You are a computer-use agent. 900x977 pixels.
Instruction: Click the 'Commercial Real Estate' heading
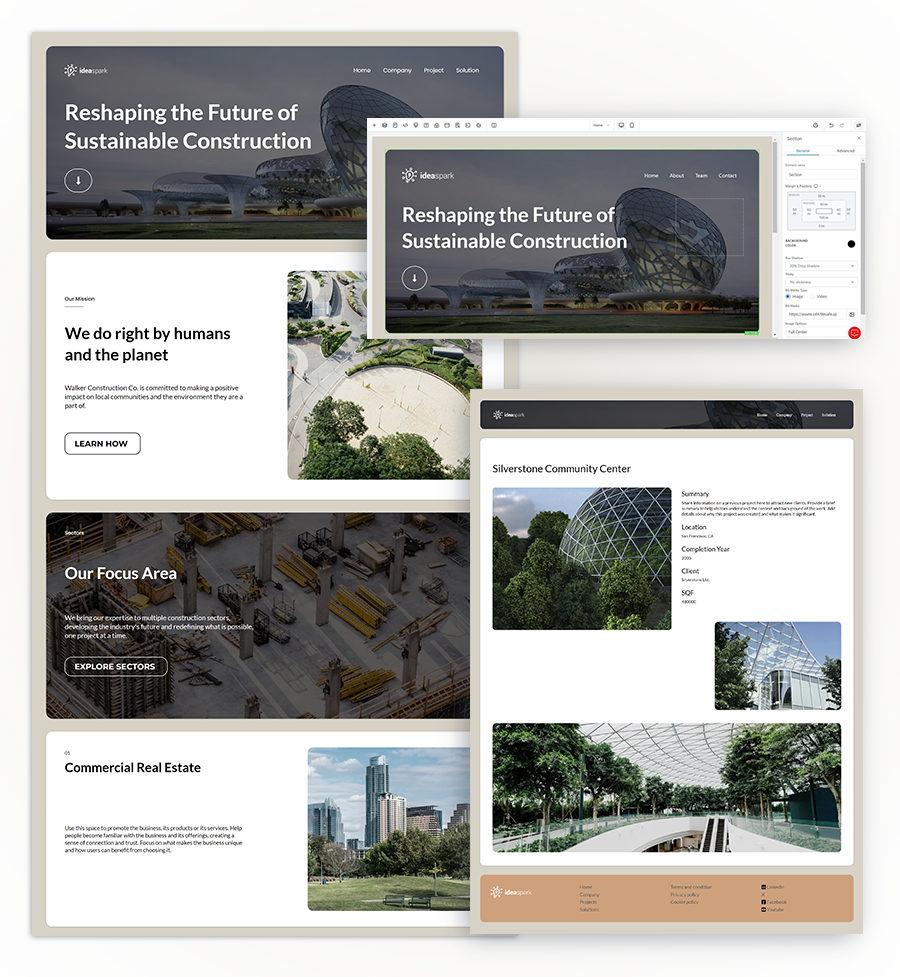tap(133, 768)
